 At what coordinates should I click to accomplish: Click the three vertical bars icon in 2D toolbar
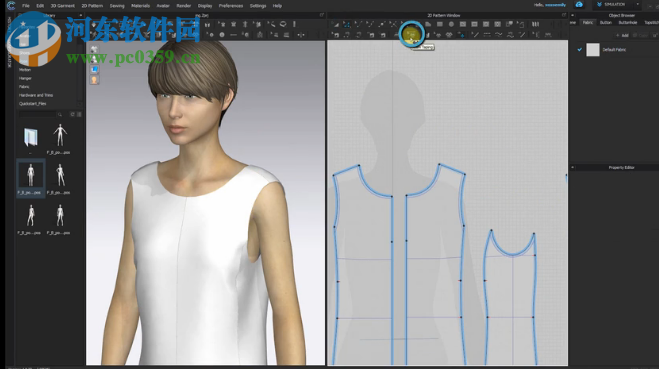click(535, 24)
